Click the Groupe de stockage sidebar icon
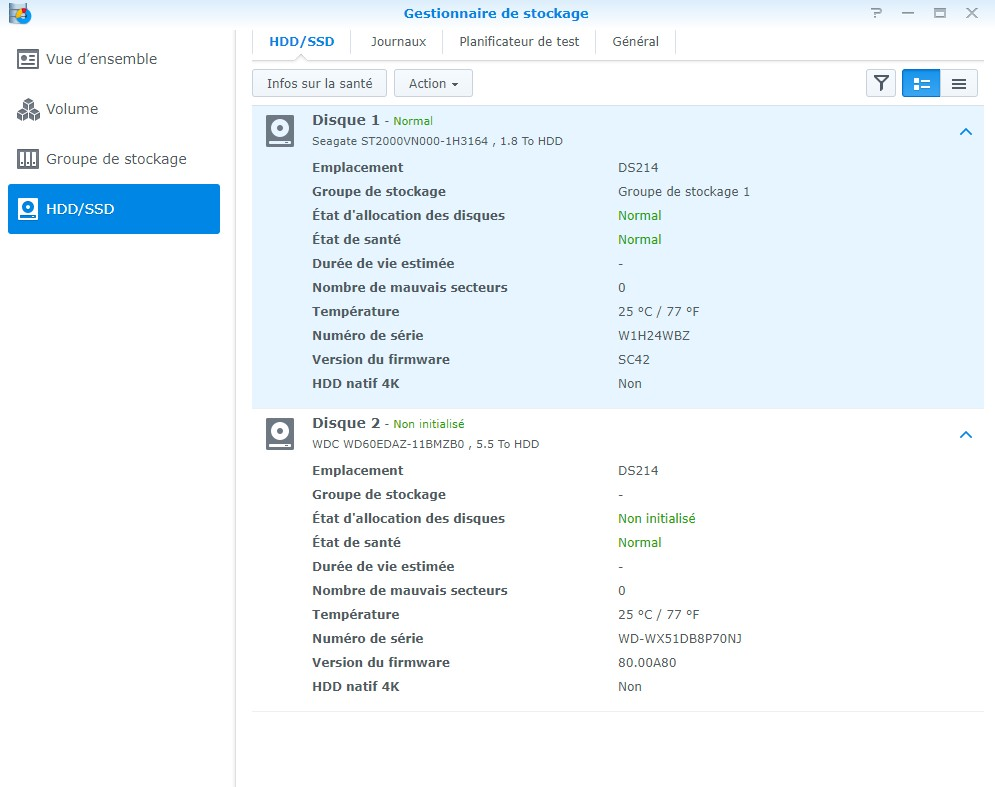 [x=28, y=159]
